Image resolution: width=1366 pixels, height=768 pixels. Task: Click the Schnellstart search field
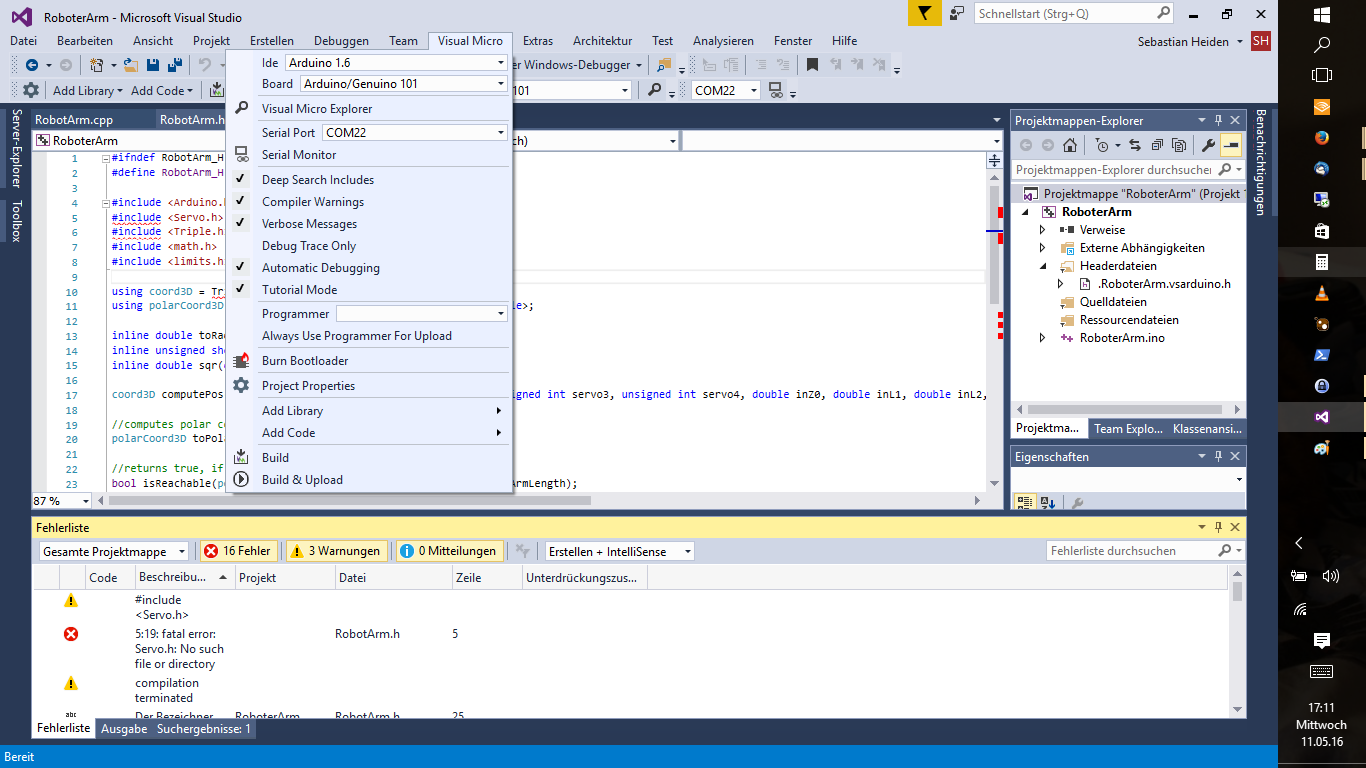click(1074, 14)
